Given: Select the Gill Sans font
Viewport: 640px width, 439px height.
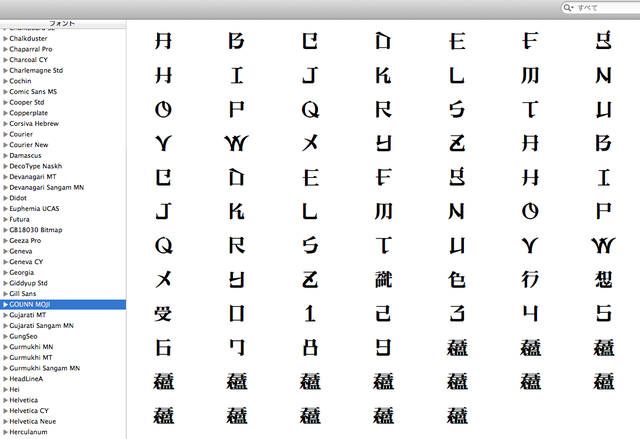Looking at the screenshot, I should click(x=22, y=293).
